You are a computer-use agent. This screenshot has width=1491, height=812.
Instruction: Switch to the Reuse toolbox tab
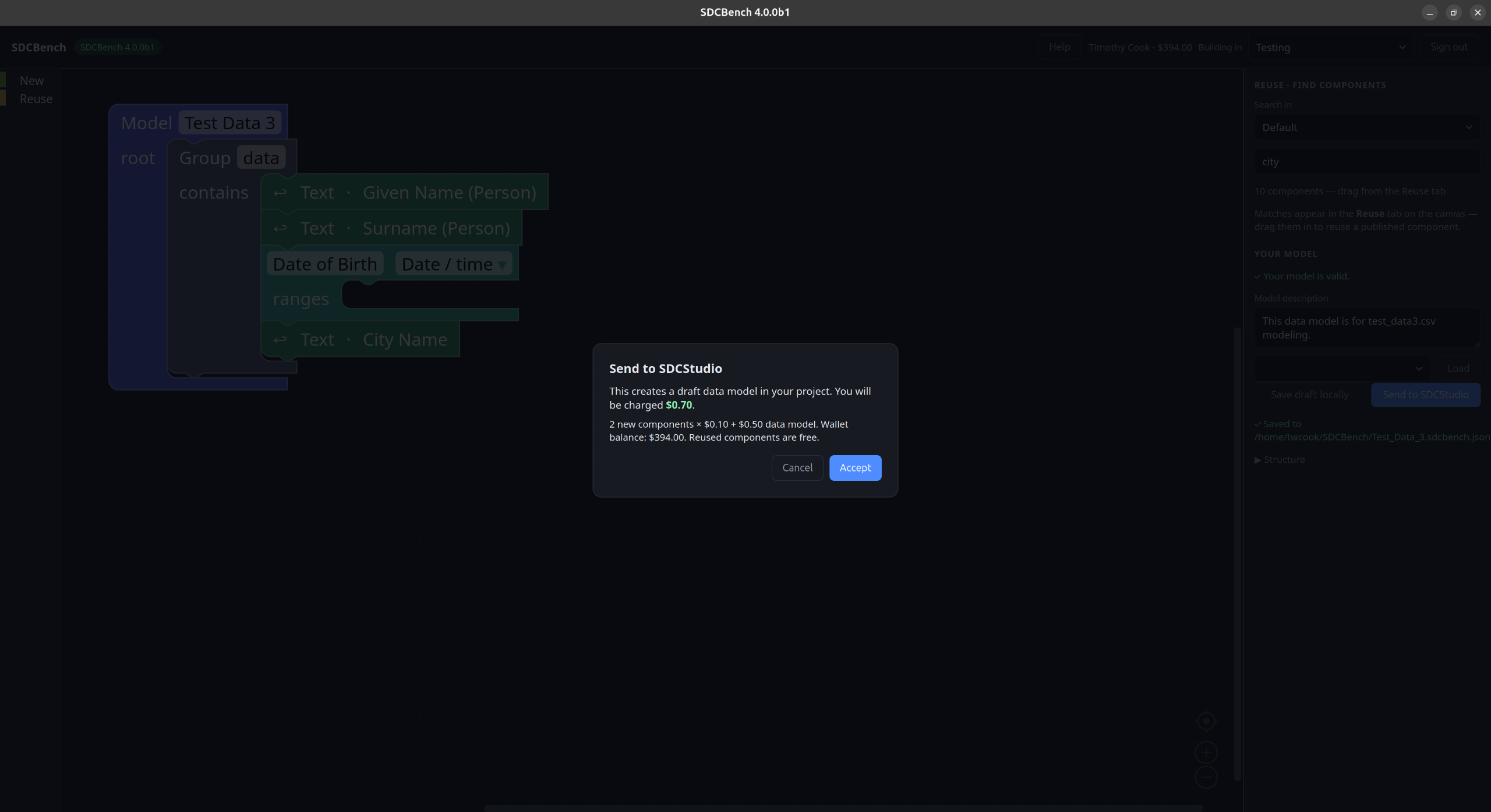coord(36,99)
